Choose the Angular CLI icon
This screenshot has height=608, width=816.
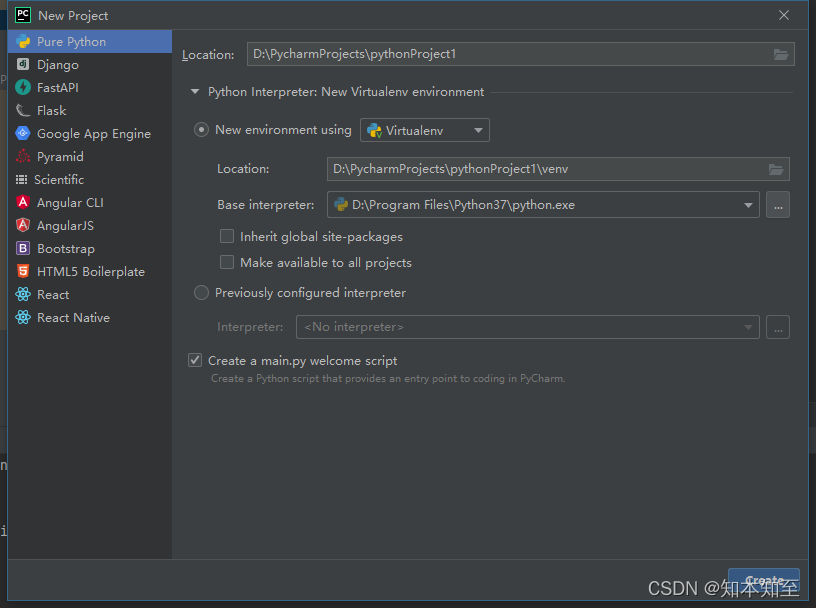pos(22,203)
